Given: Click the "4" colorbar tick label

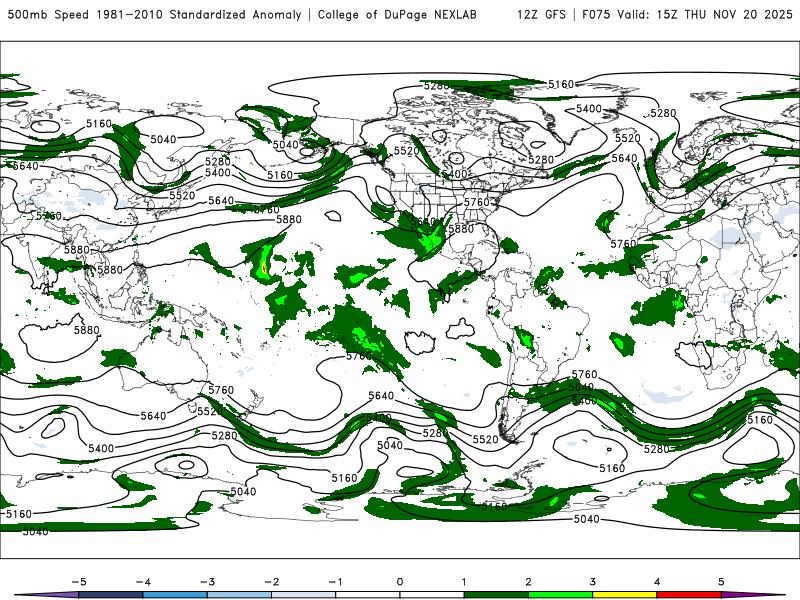Looking at the screenshot, I should click(x=657, y=582).
